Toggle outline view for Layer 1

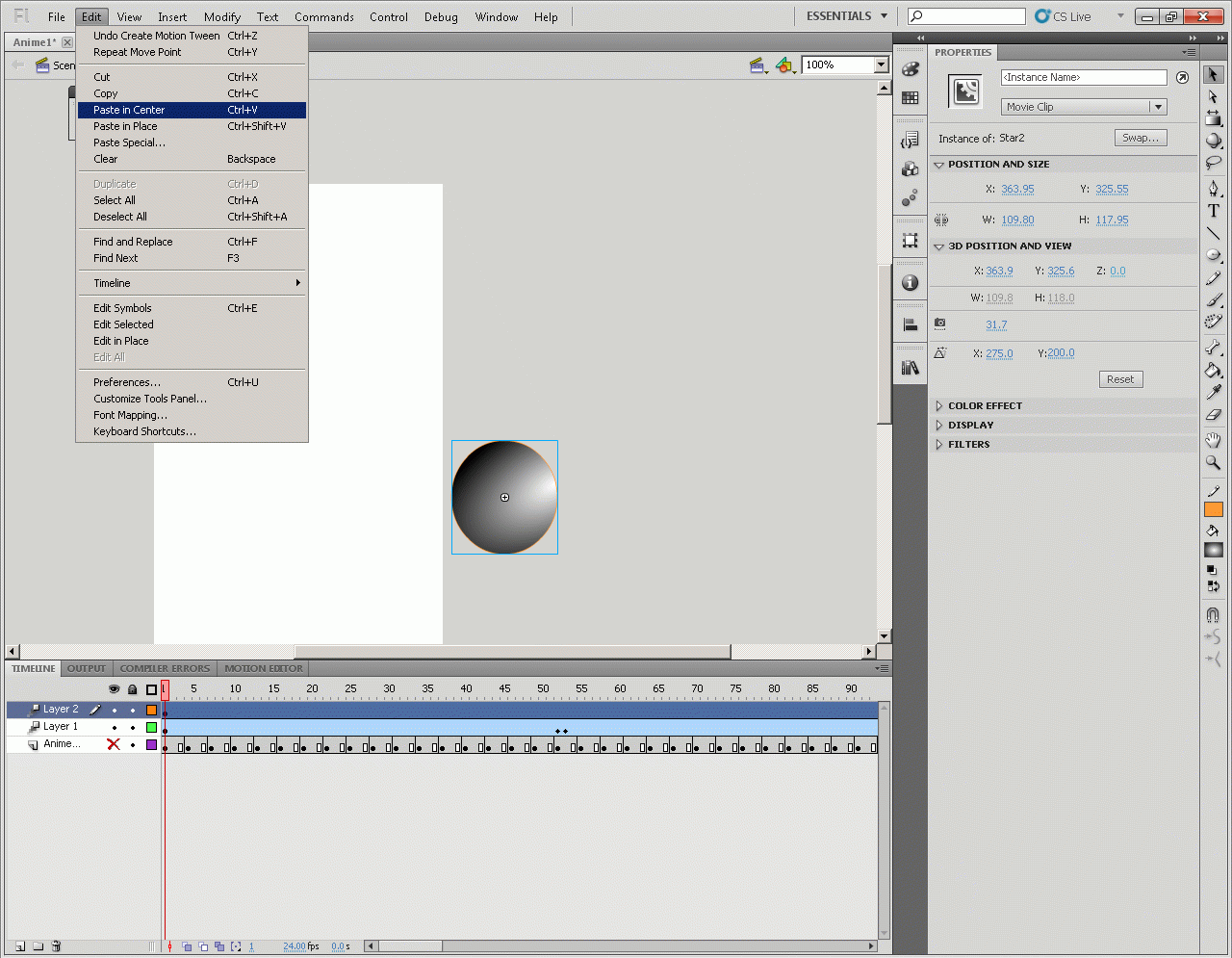coord(151,727)
